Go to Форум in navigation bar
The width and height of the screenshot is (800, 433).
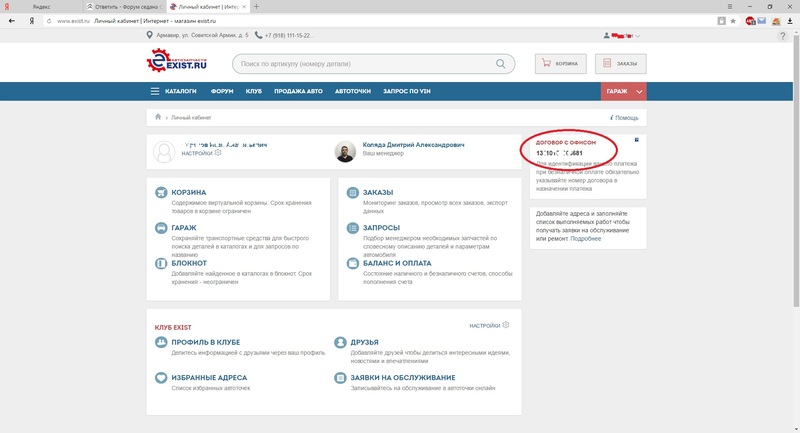coord(222,91)
